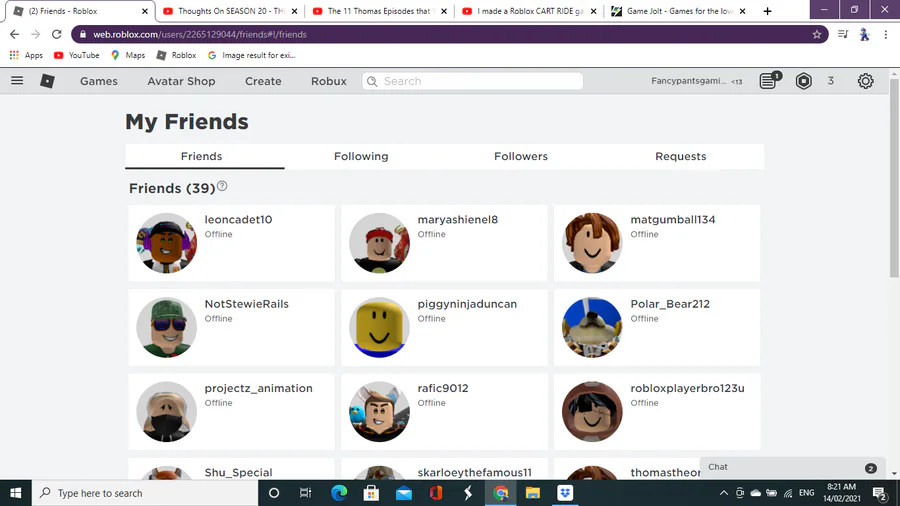Image resolution: width=900 pixels, height=506 pixels.
Task: Click the Shu_Special username
Action: (x=238, y=472)
